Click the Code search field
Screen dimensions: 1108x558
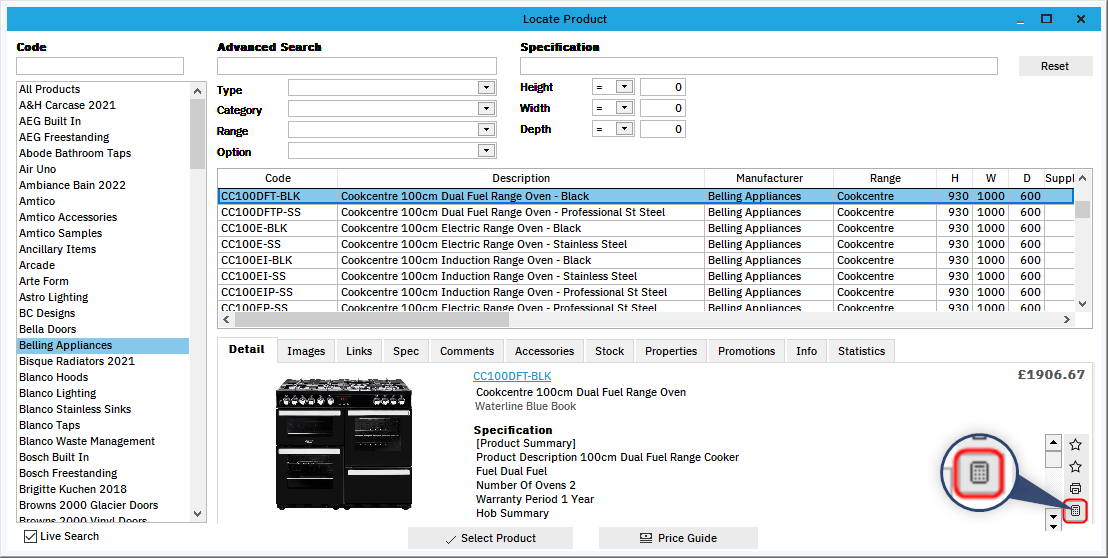[100, 66]
